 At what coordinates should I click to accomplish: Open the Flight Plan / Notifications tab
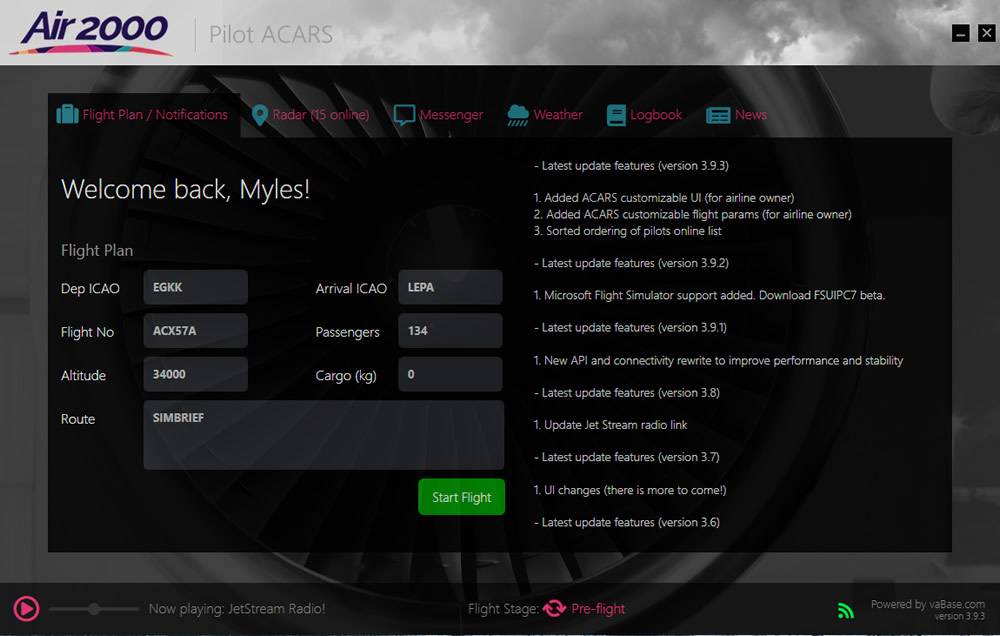pos(144,115)
